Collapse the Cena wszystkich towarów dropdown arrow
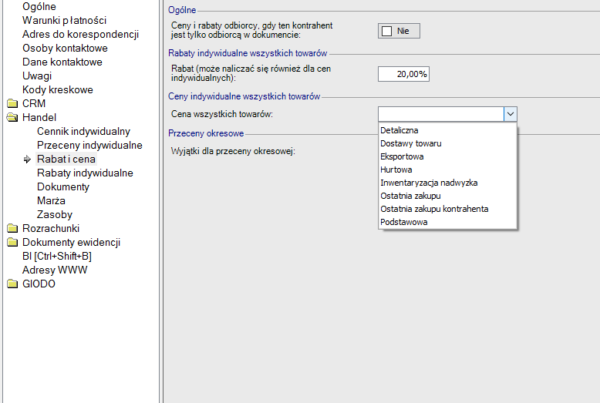Image resolution: width=600 pixels, height=403 pixels. [x=510, y=114]
